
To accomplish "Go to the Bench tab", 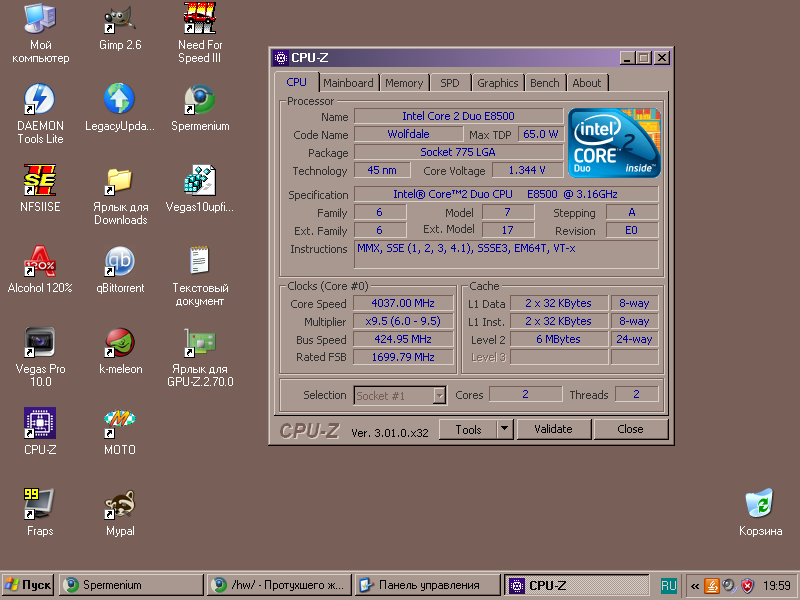I will coord(545,83).
